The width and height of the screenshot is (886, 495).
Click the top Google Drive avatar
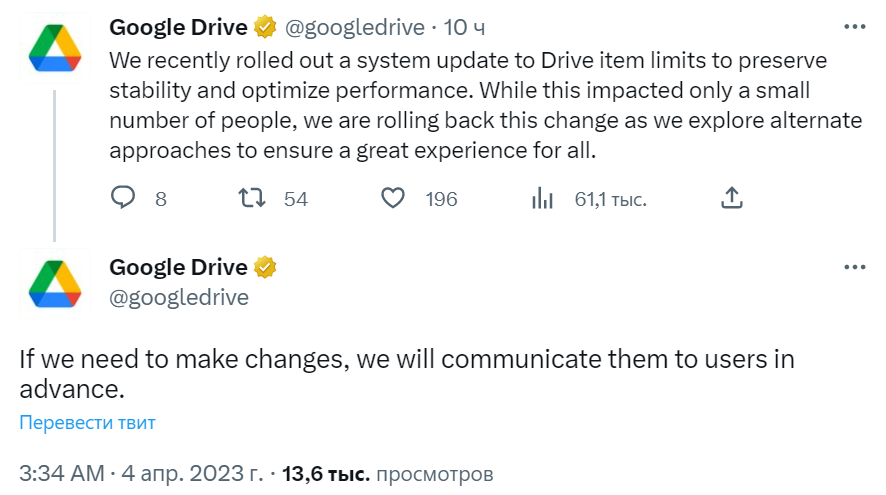(x=54, y=48)
